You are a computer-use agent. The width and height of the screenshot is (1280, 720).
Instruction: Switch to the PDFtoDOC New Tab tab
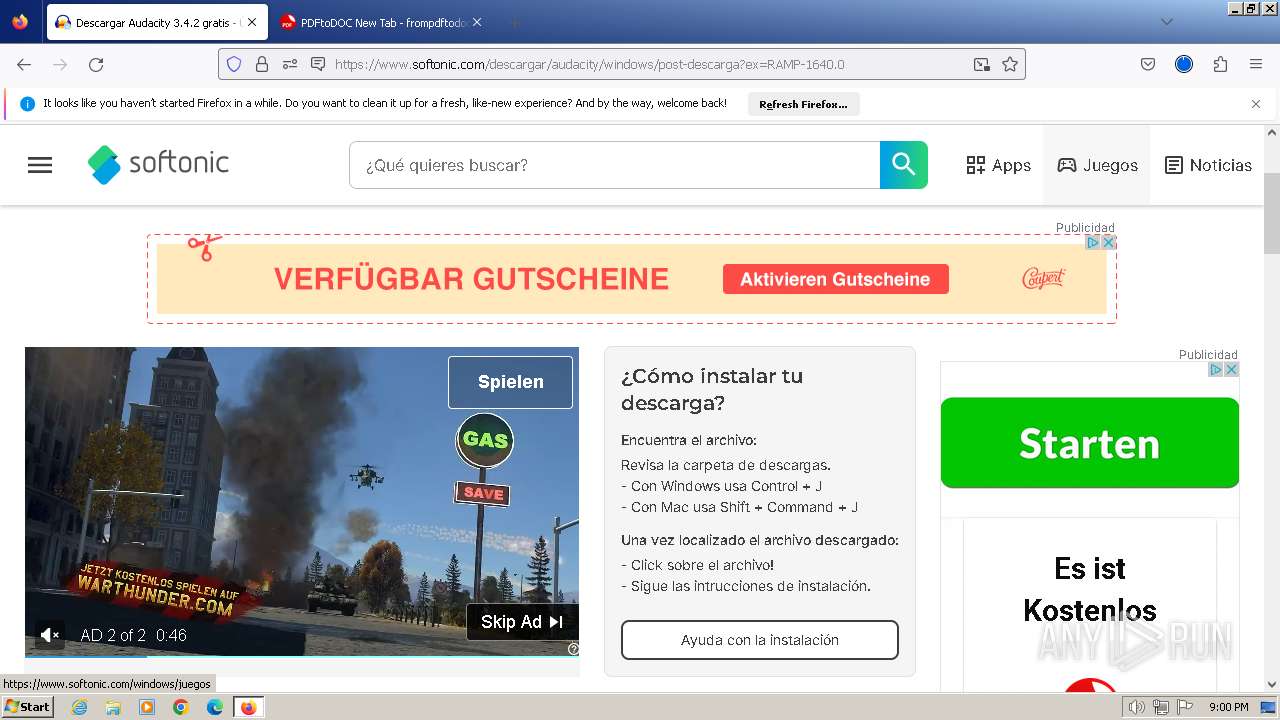[x=380, y=22]
